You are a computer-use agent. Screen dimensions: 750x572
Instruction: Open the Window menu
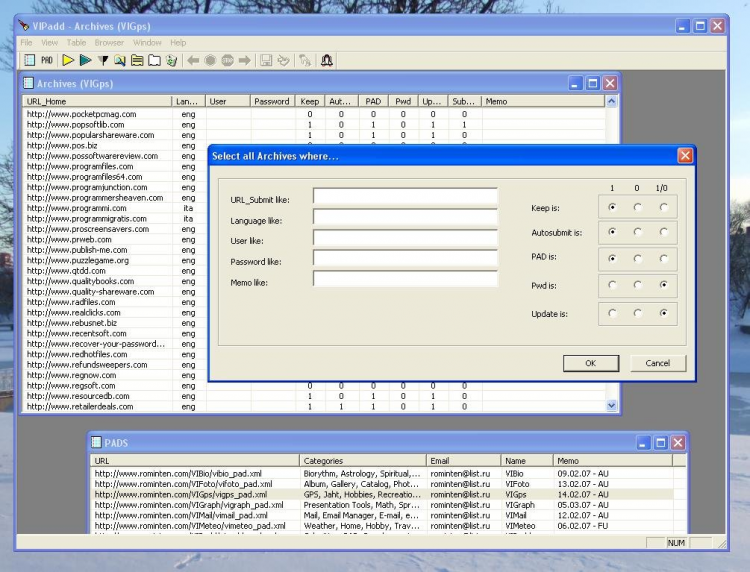(x=147, y=43)
